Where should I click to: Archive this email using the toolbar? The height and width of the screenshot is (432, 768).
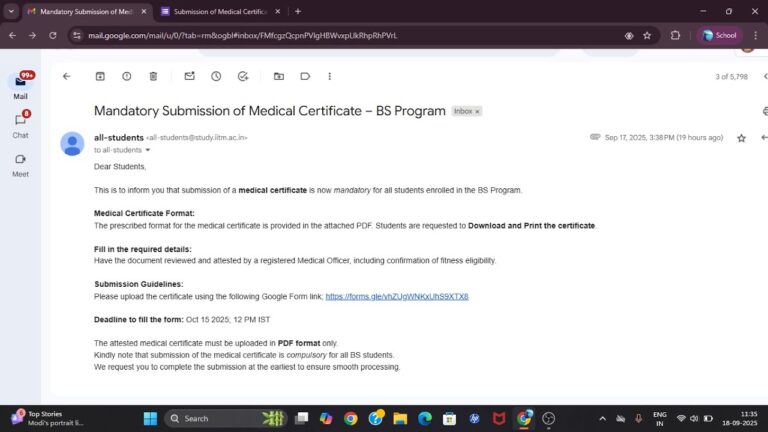point(100,76)
